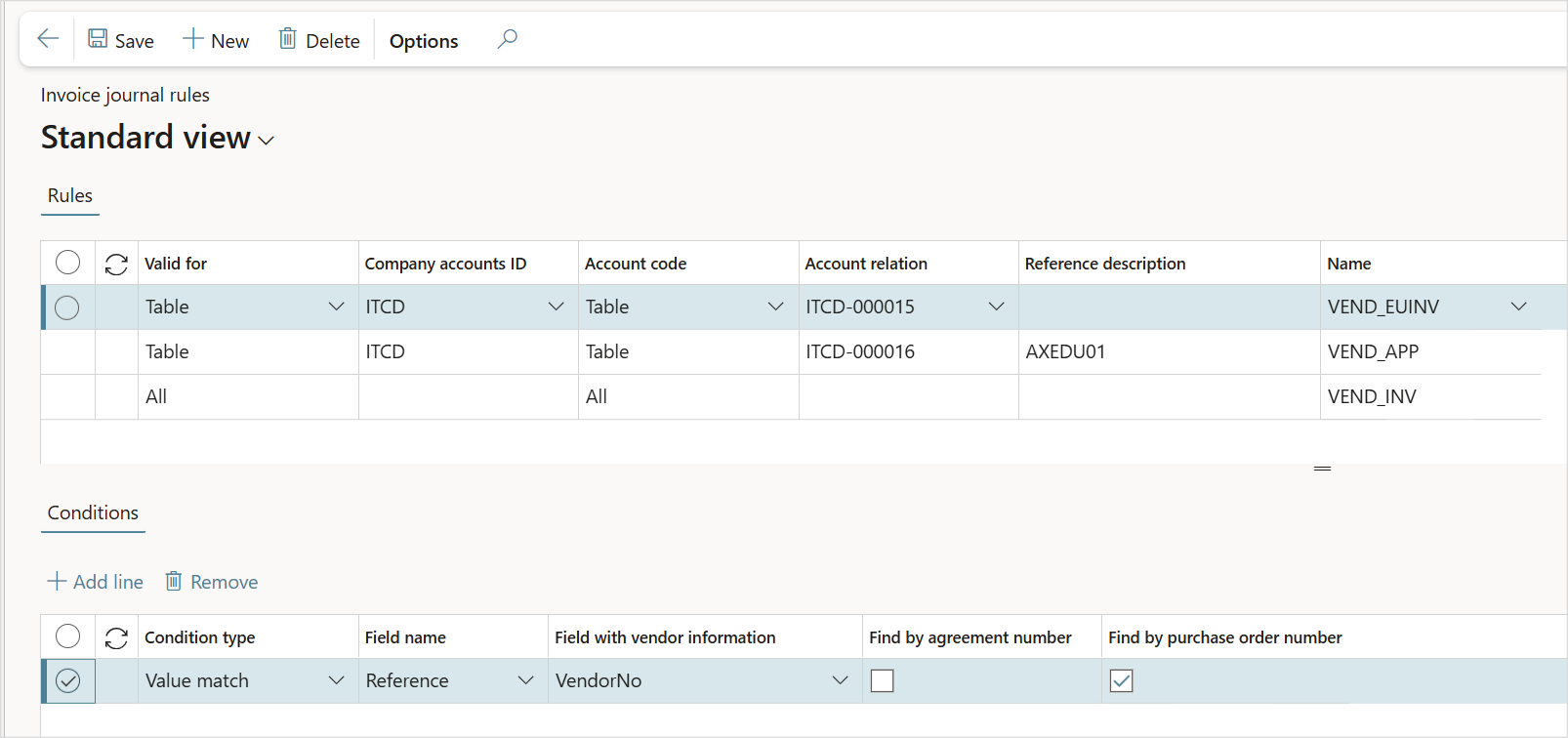Click the Reference description column header
Viewport: 1568px width, 738px height.
point(1105,264)
